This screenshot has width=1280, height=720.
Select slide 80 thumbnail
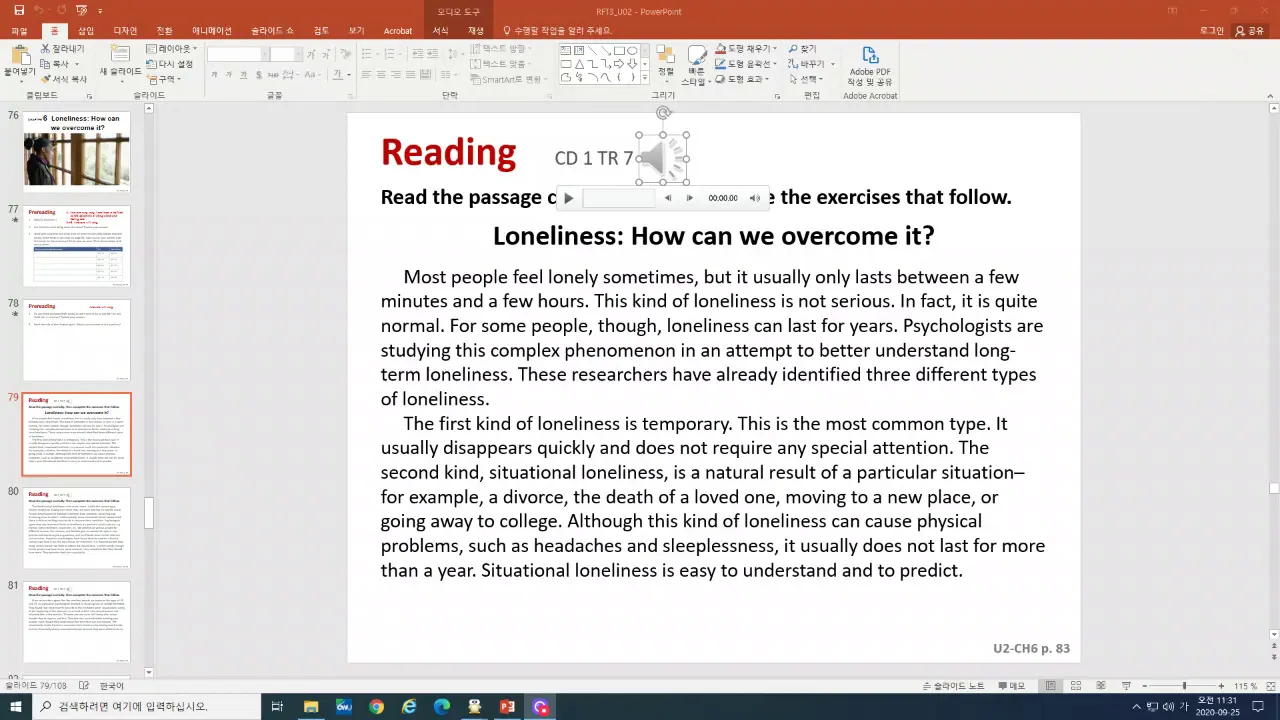[x=77, y=528]
